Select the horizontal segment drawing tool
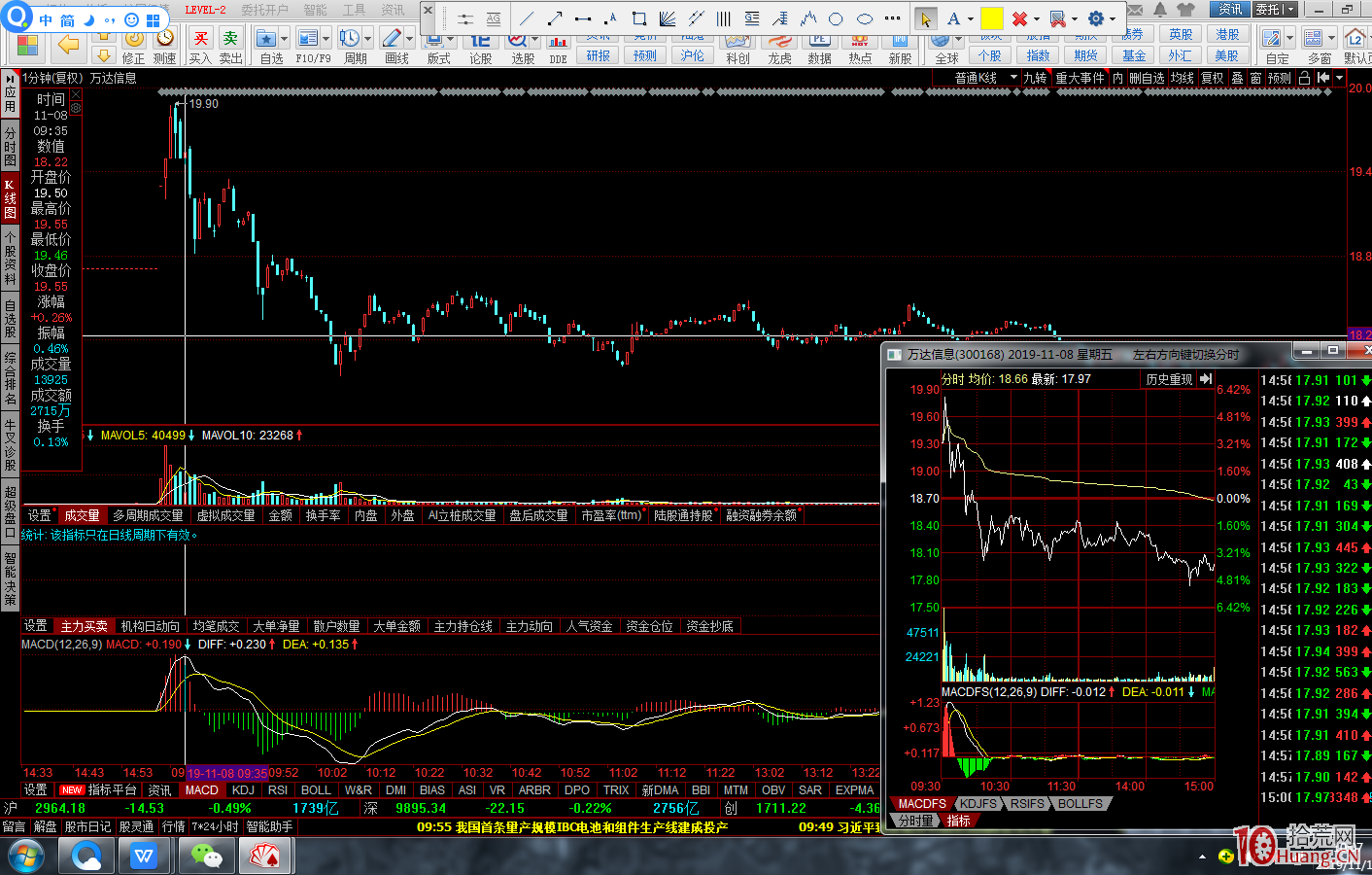This screenshot has width=1372, height=875. [x=583, y=18]
